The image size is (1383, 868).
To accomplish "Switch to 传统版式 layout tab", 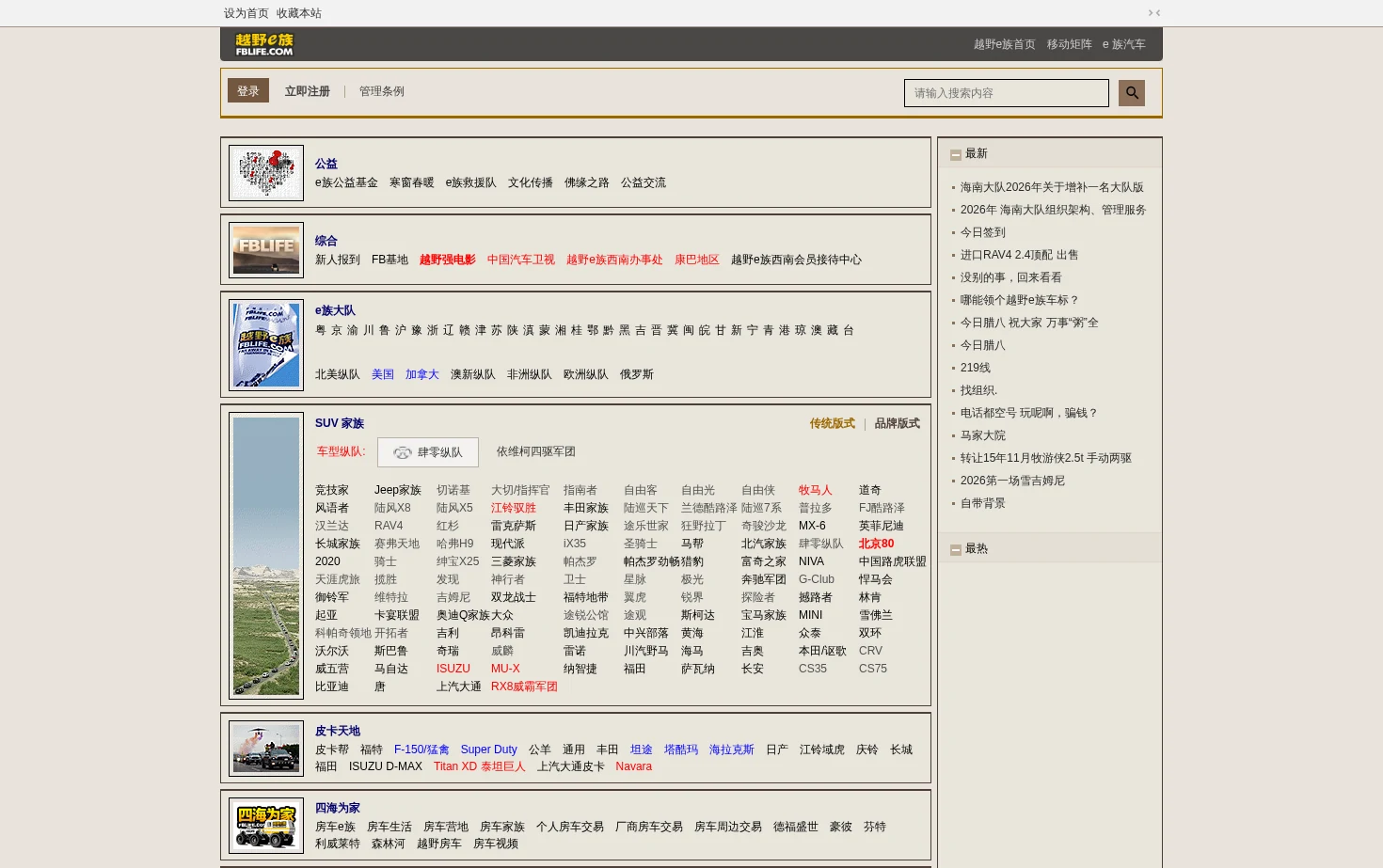I will [833, 423].
